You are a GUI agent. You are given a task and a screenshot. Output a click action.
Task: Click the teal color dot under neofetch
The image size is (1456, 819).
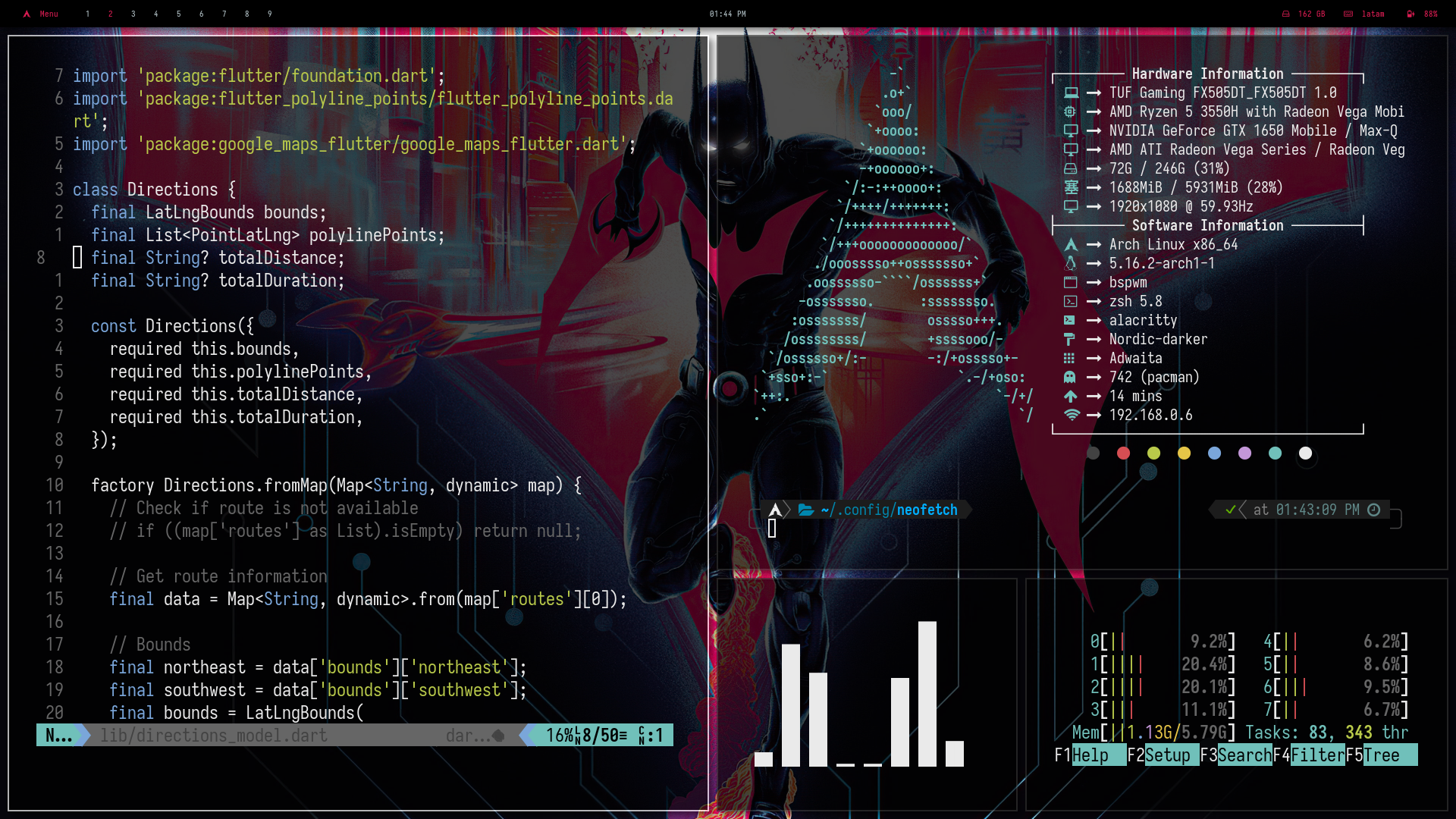click(1276, 453)
